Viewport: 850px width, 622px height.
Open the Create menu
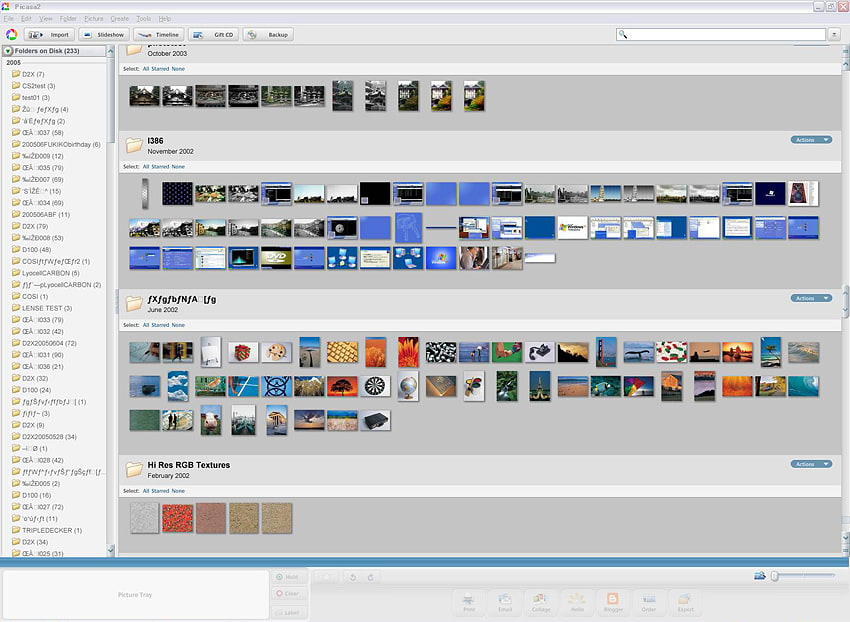(120, 18)
